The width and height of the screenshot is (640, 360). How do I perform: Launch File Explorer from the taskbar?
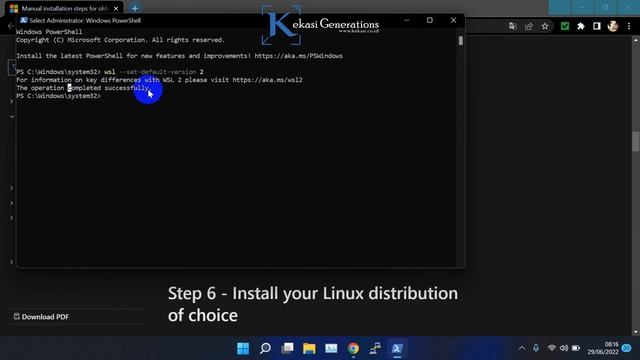309,348
